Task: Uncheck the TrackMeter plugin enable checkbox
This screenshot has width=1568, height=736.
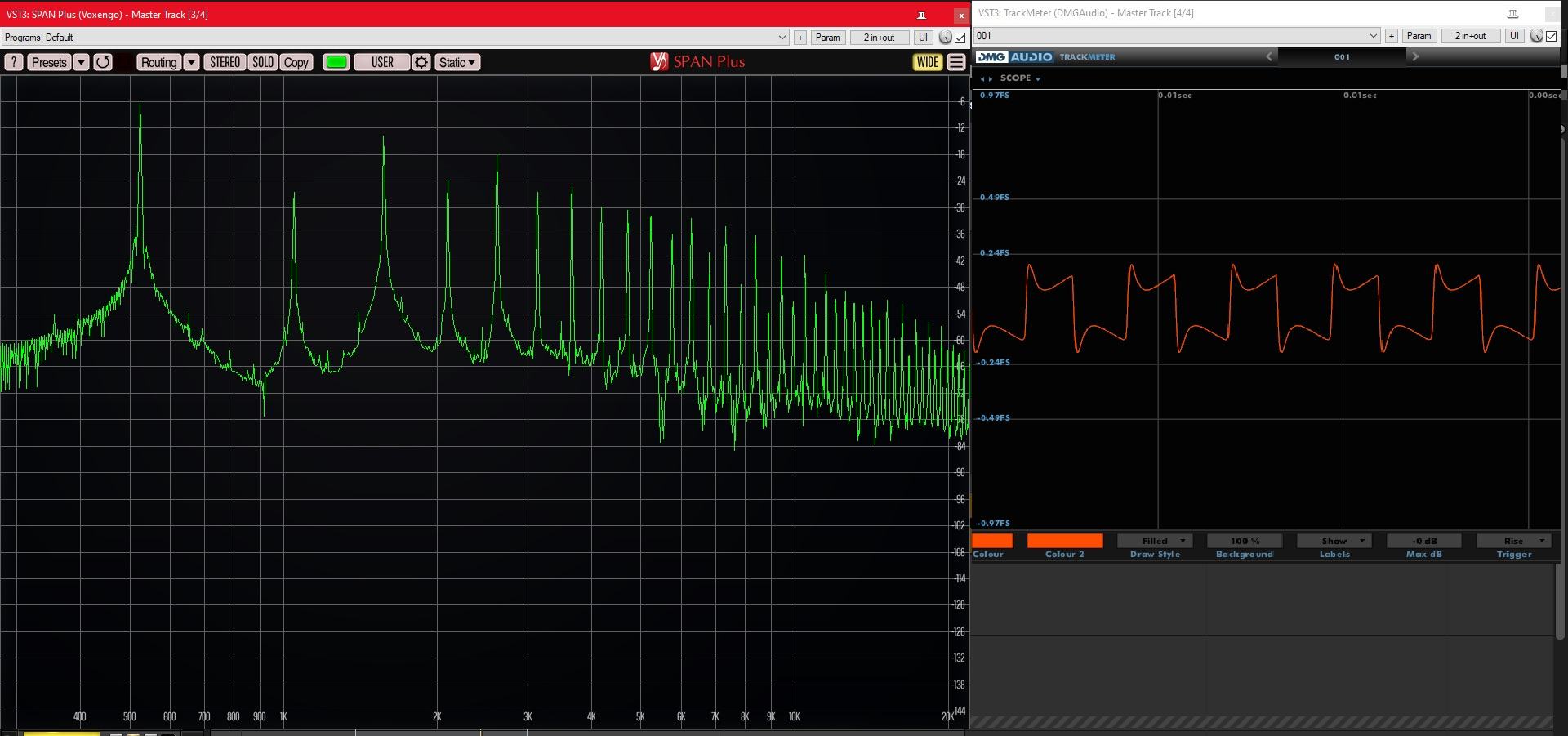Action: point(1551,36)
